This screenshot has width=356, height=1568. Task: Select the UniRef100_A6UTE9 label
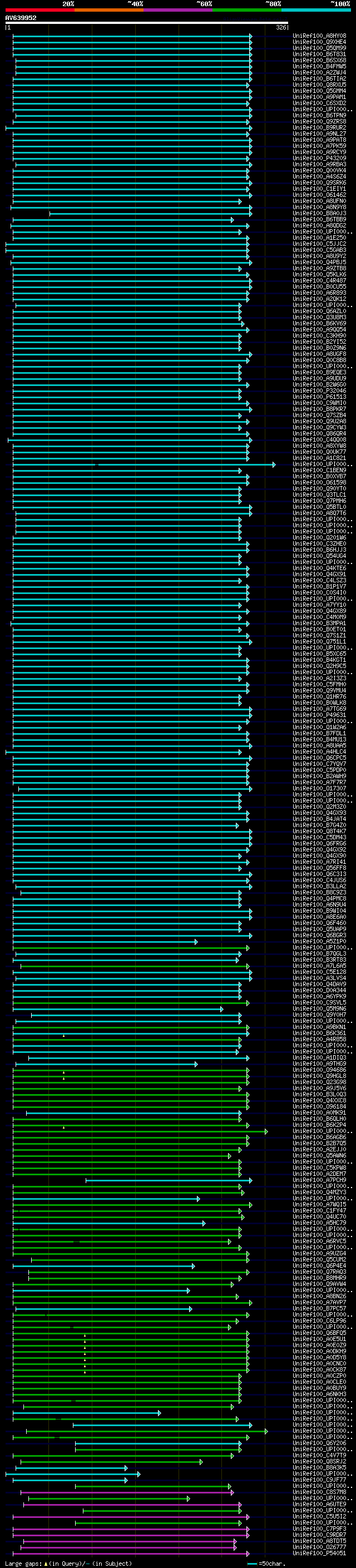[x=319, y=1504]
